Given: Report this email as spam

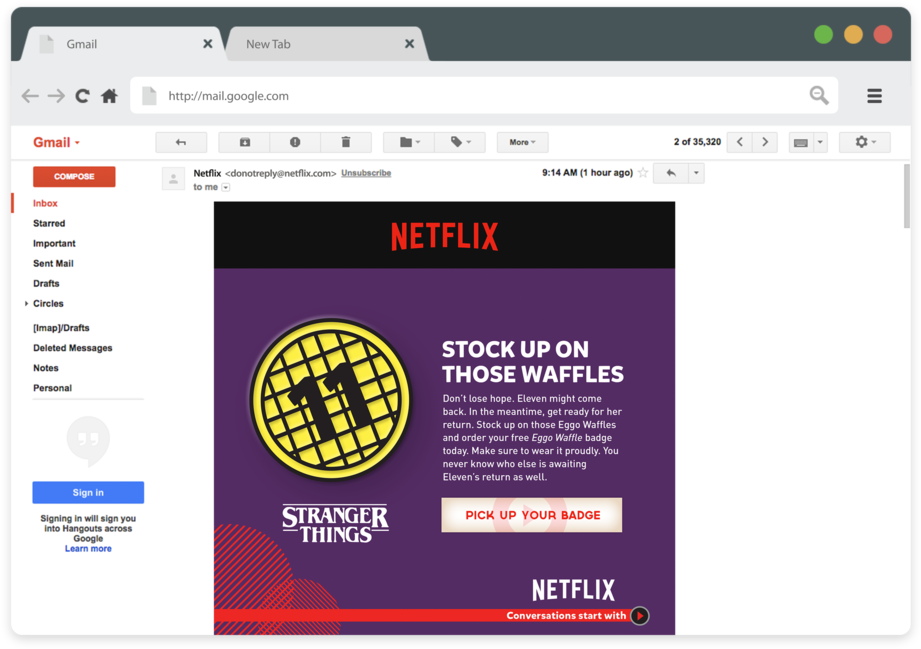Looking at the screenshot, I should (295, 142).
